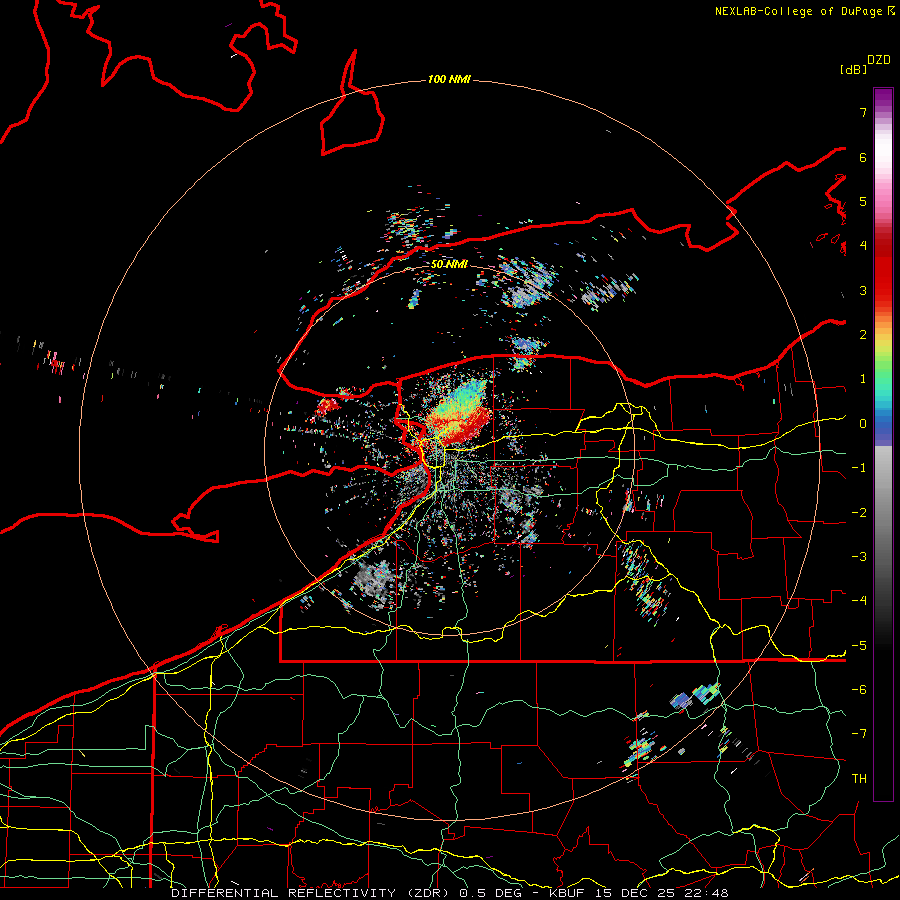Click the DZD legend title
900x900 pixels.
(x=879, y=60)
